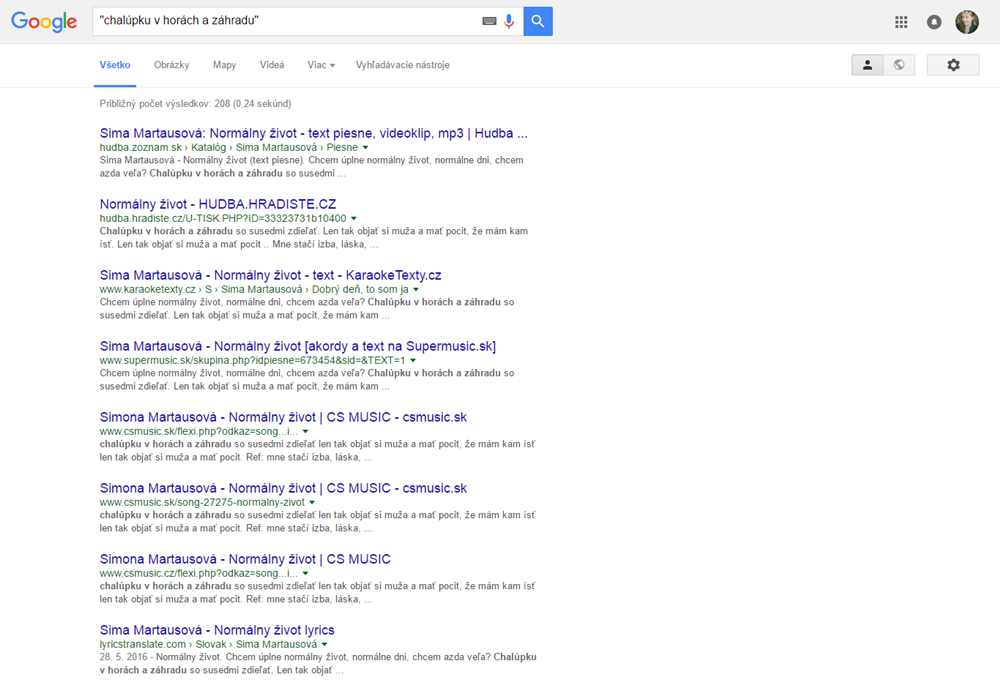Hide private results with globe icon

coord(899,65)
